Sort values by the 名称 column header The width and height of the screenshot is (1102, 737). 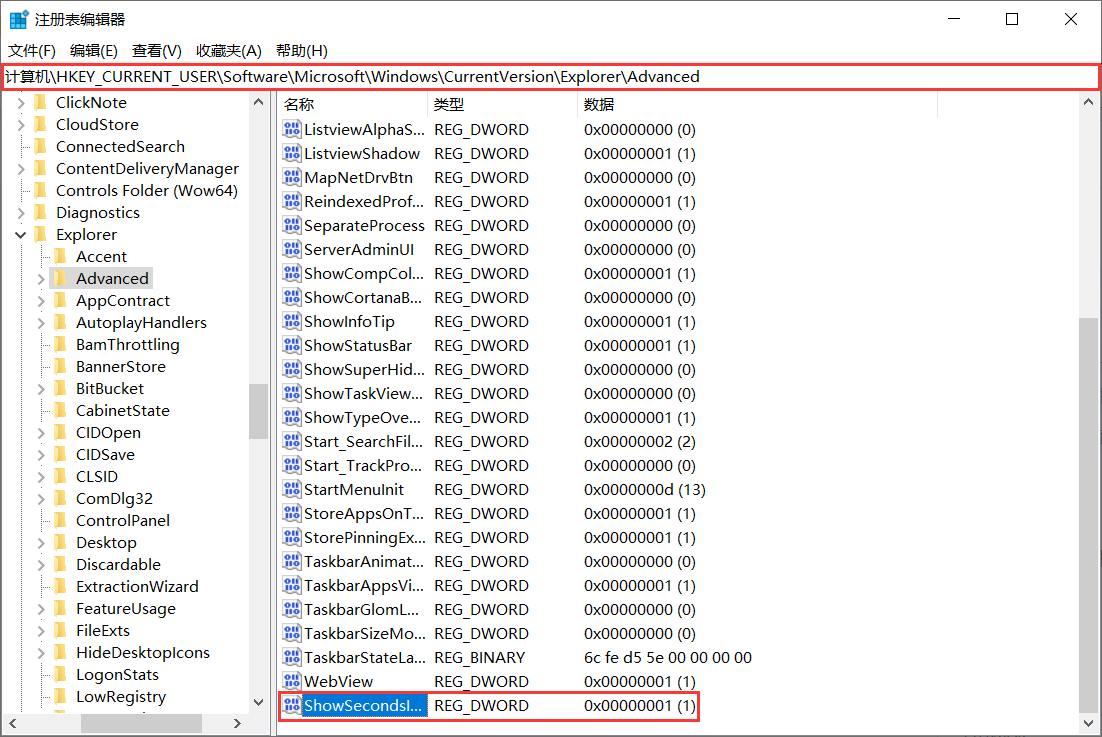pyautogui.click(x=353, y=105)
